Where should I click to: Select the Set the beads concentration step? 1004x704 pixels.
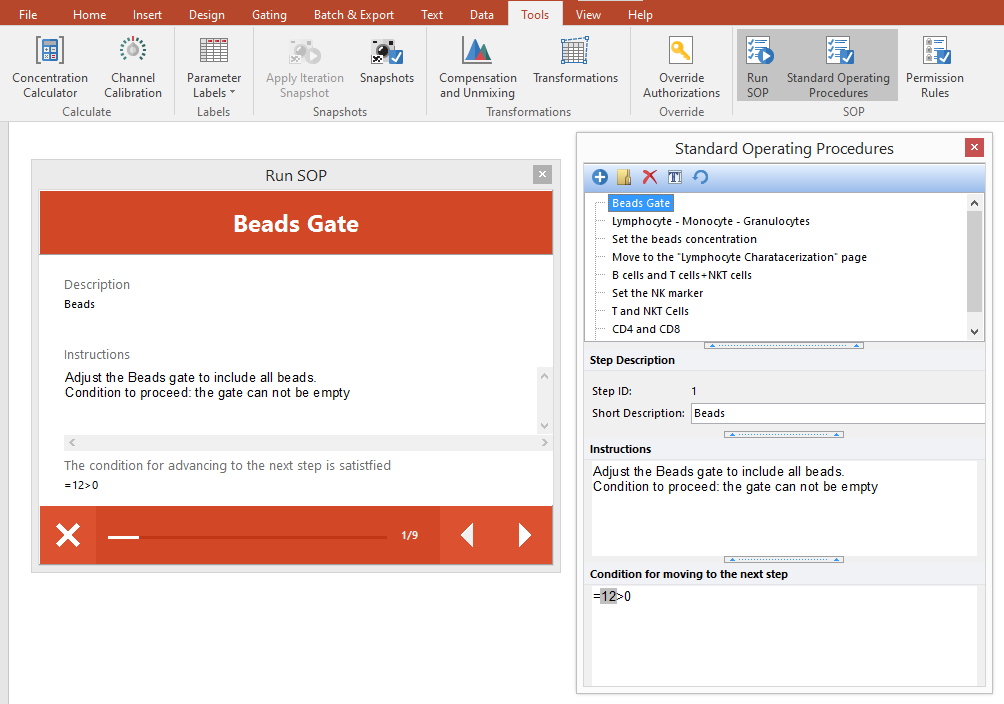coord(684,239)
